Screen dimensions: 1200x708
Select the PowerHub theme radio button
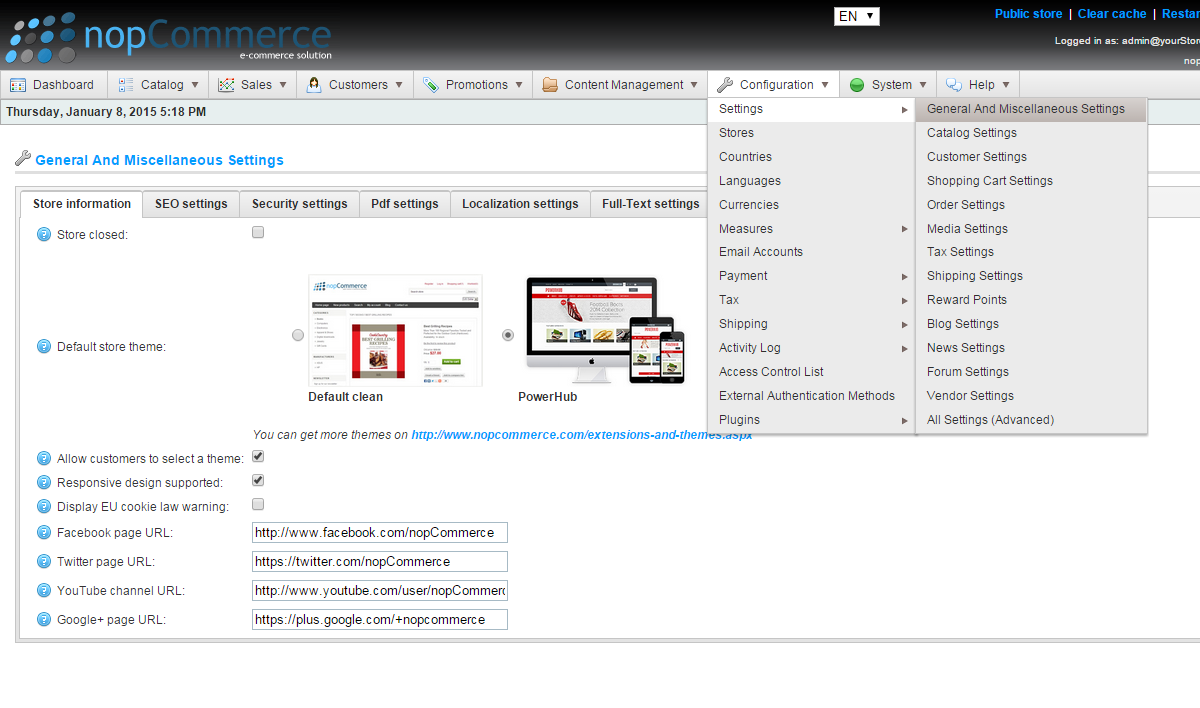(x=508, y=335)
